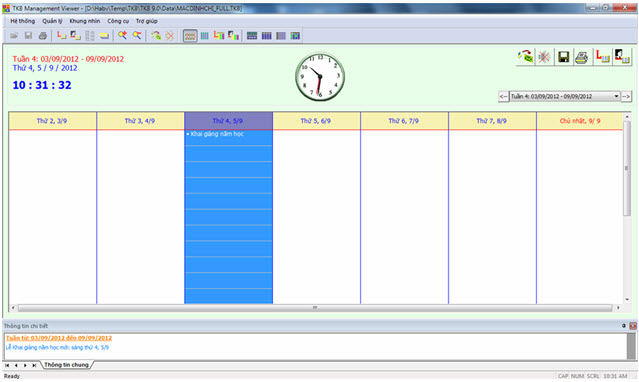The width and height of the screenshot is (639, 382).
Task: Click the large red L timetable icon
Action: [x=602, y=57]
